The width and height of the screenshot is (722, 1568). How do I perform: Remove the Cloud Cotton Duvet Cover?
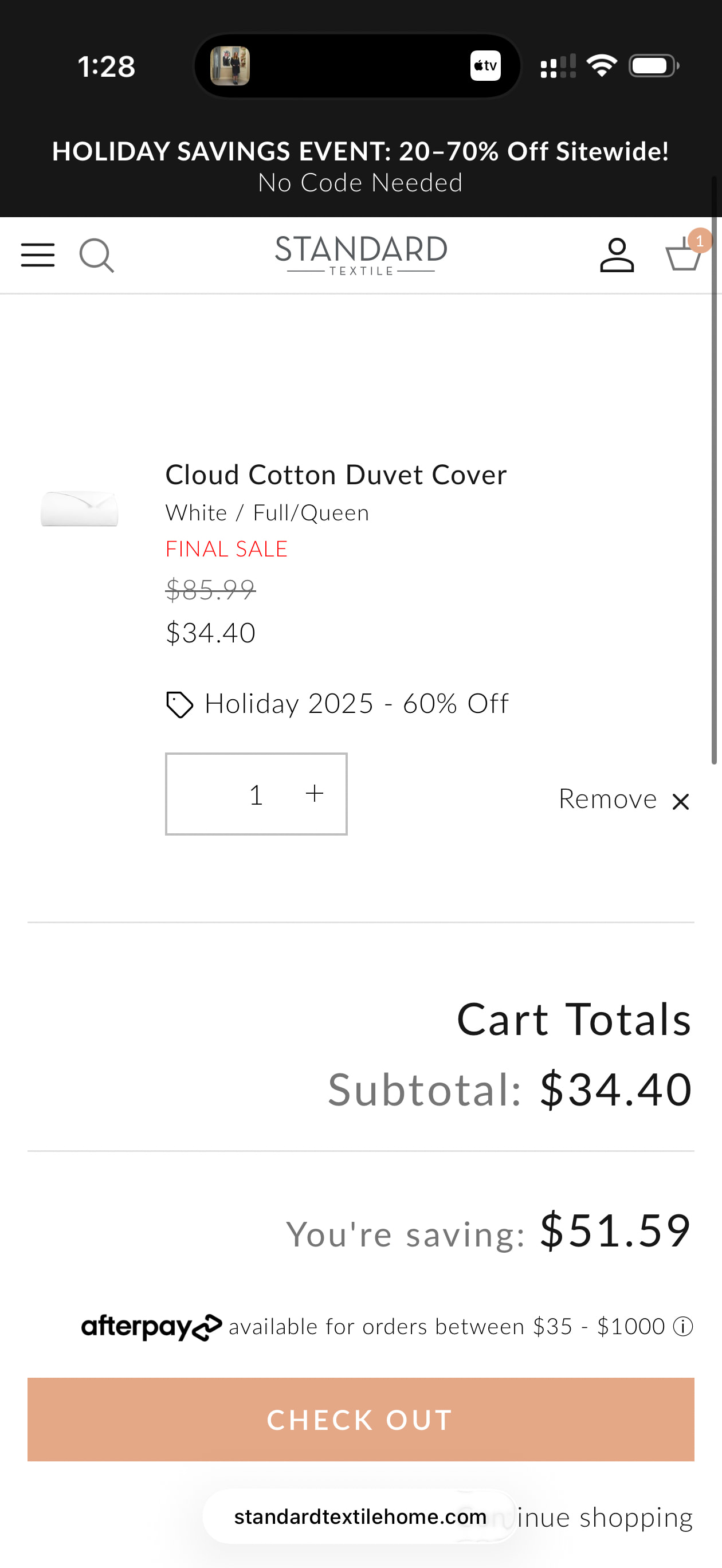[624, 800]
